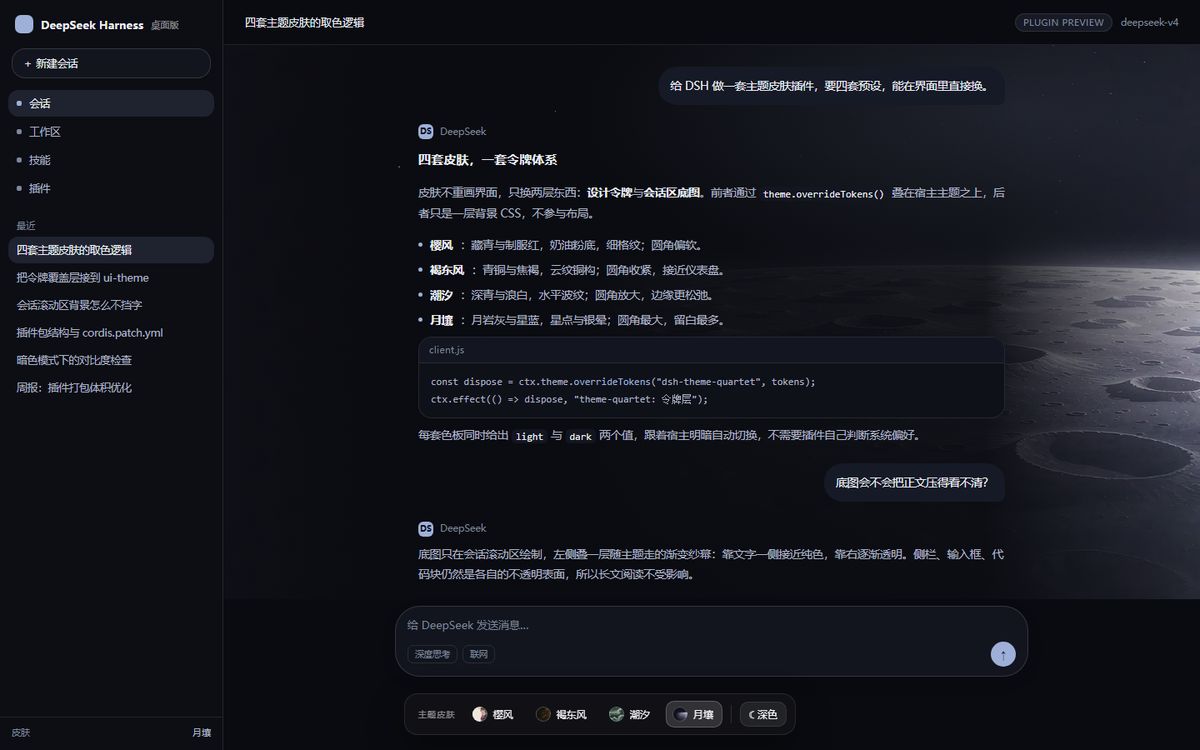Viewport: 1200px width, 750px height.
Task: Toggle 深色 dark mode
Action: pyautogui.click(x=762, y=714)
